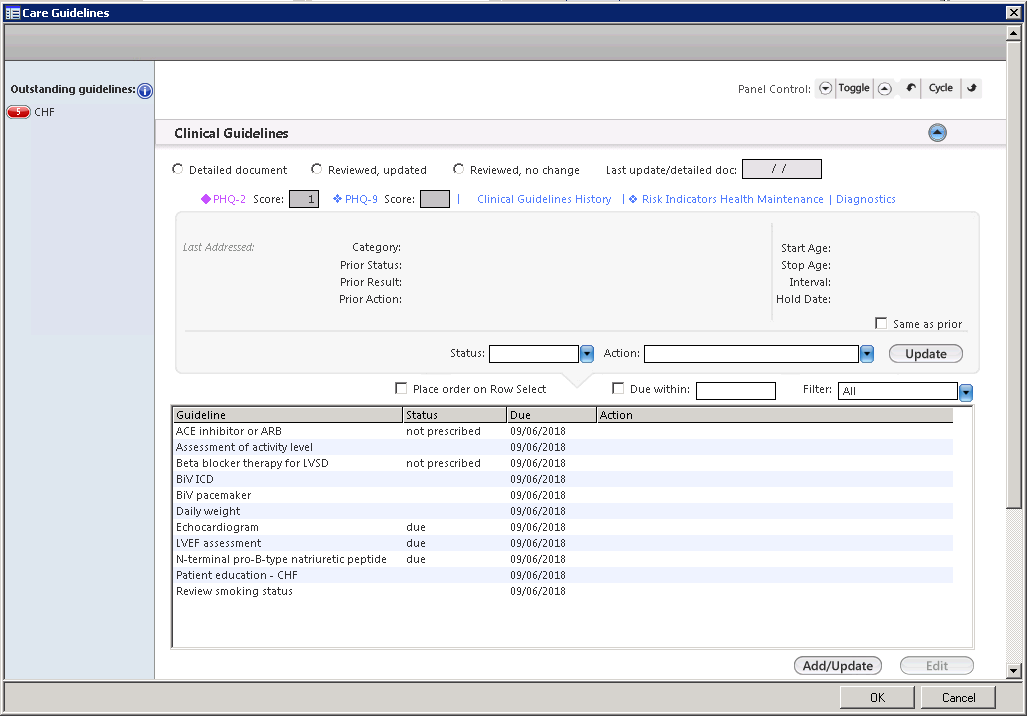This screenshot has width=1027, height=717.
Task: Collapse the Clinical Guidelines panel
Action: 937,133
